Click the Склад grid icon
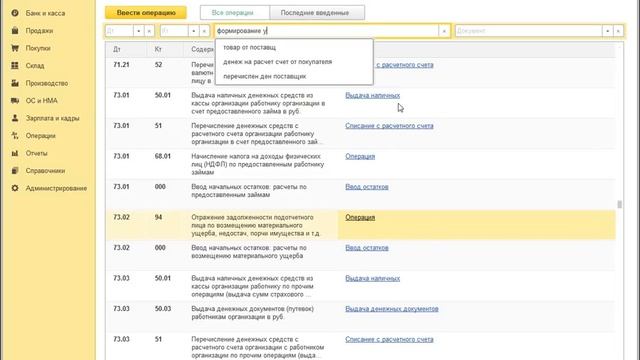This screenshot has width=640, height=360. (15, 66)
